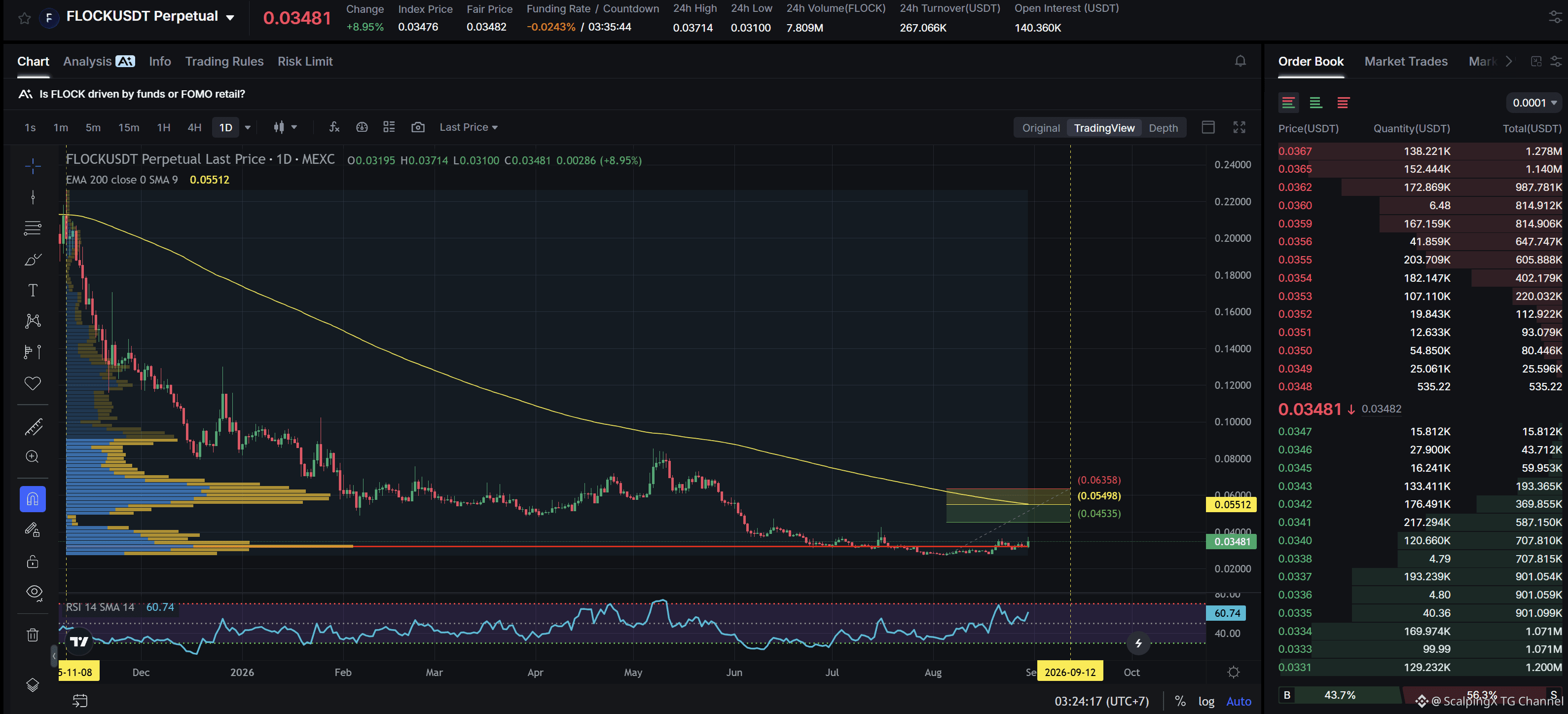
Task: Open the price alert bell icon
Action: tap(1240, 61)
